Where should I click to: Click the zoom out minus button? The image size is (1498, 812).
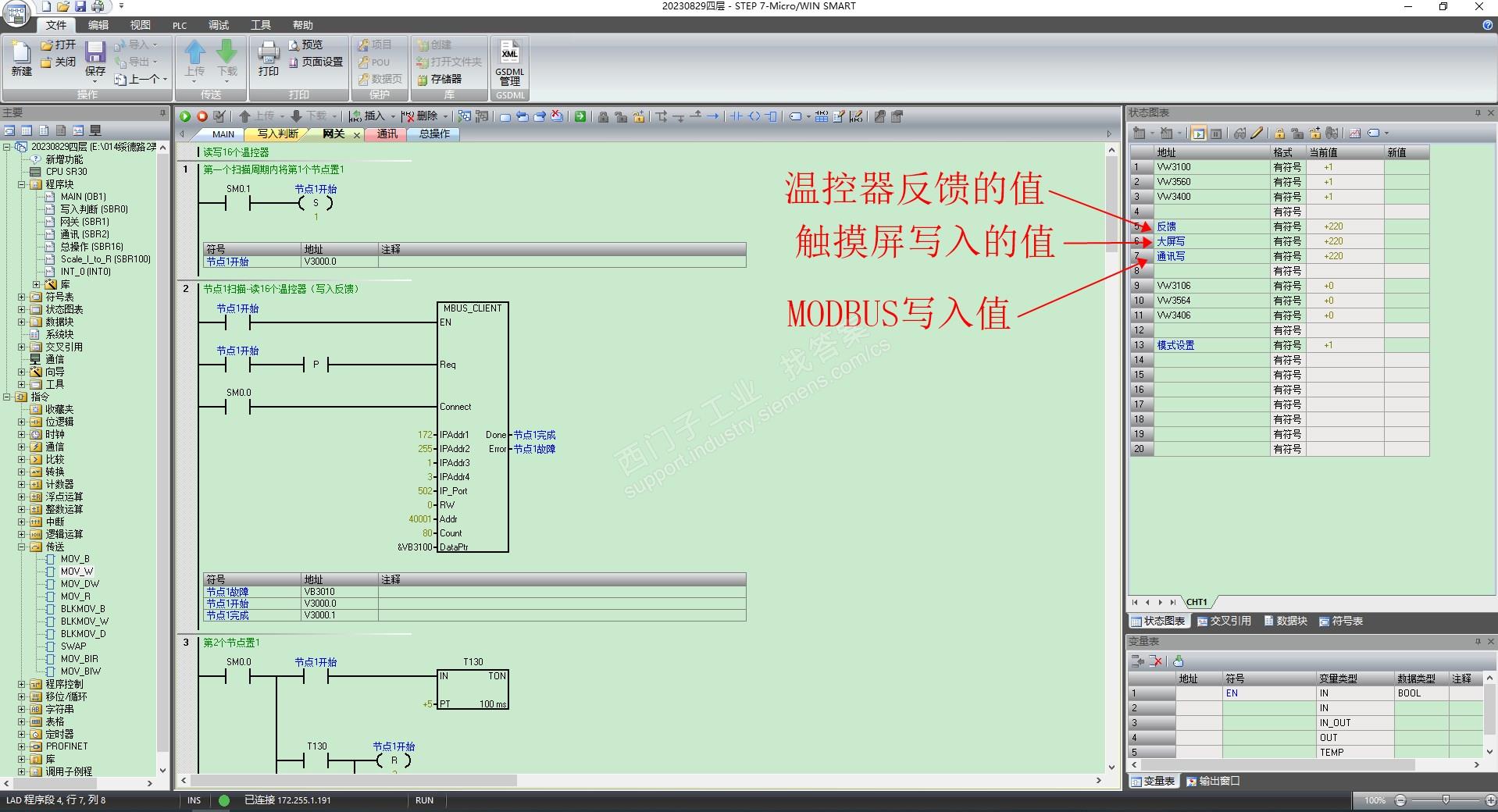[1400, 800]
